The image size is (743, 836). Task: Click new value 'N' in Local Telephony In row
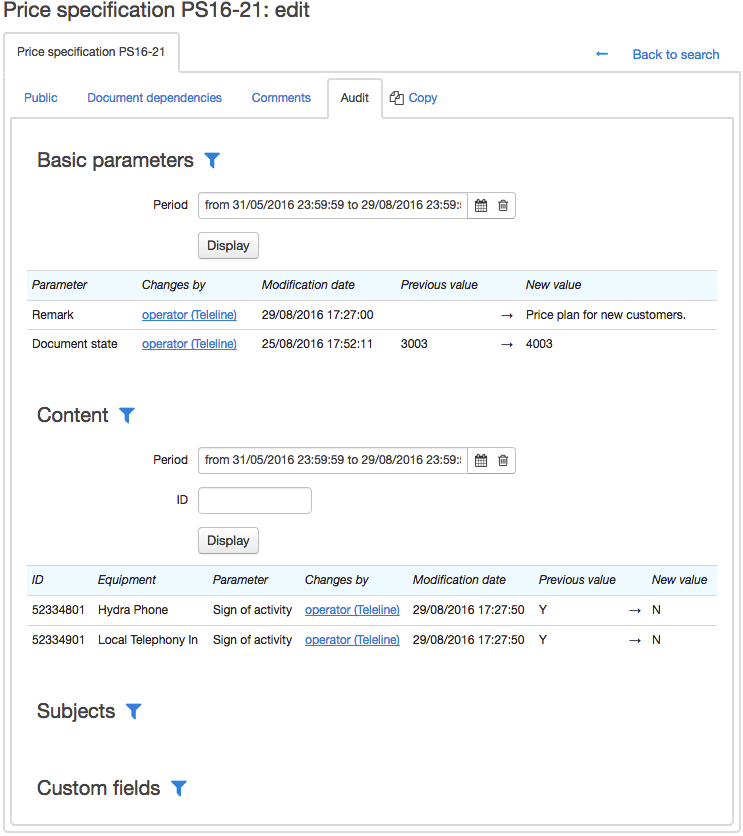656,639
